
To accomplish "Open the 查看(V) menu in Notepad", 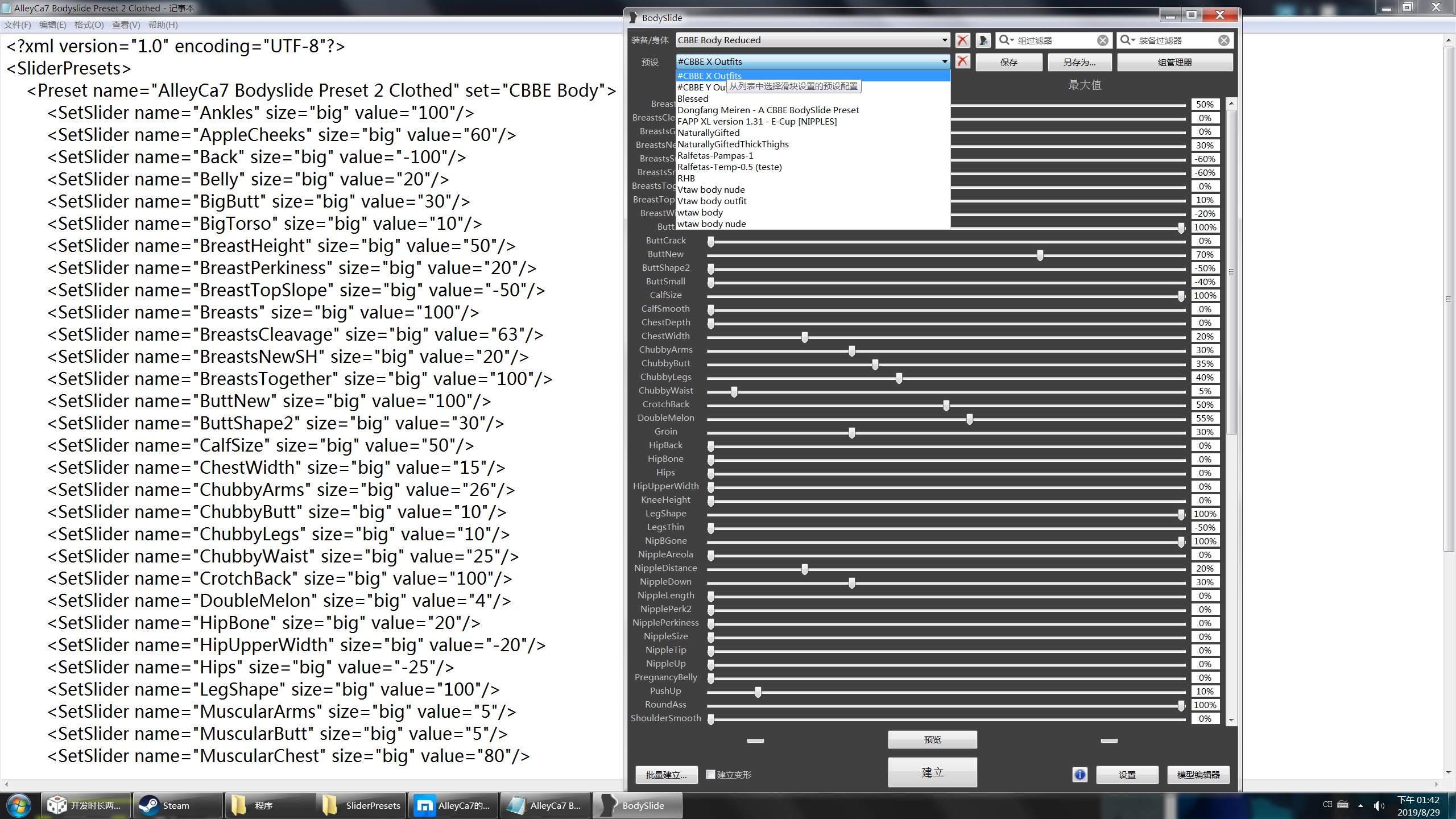I will coord(126,25).
